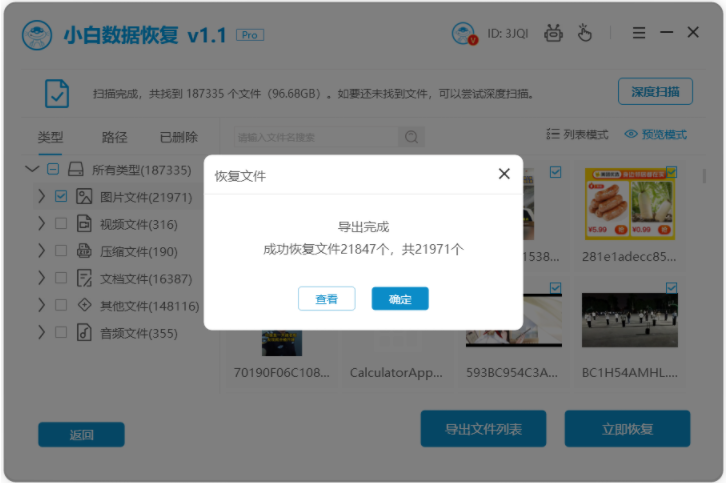The width and height of the screenshot is (726, 485).
Task: Click the 其他文件(148116) label
Action: click(150, 306)
